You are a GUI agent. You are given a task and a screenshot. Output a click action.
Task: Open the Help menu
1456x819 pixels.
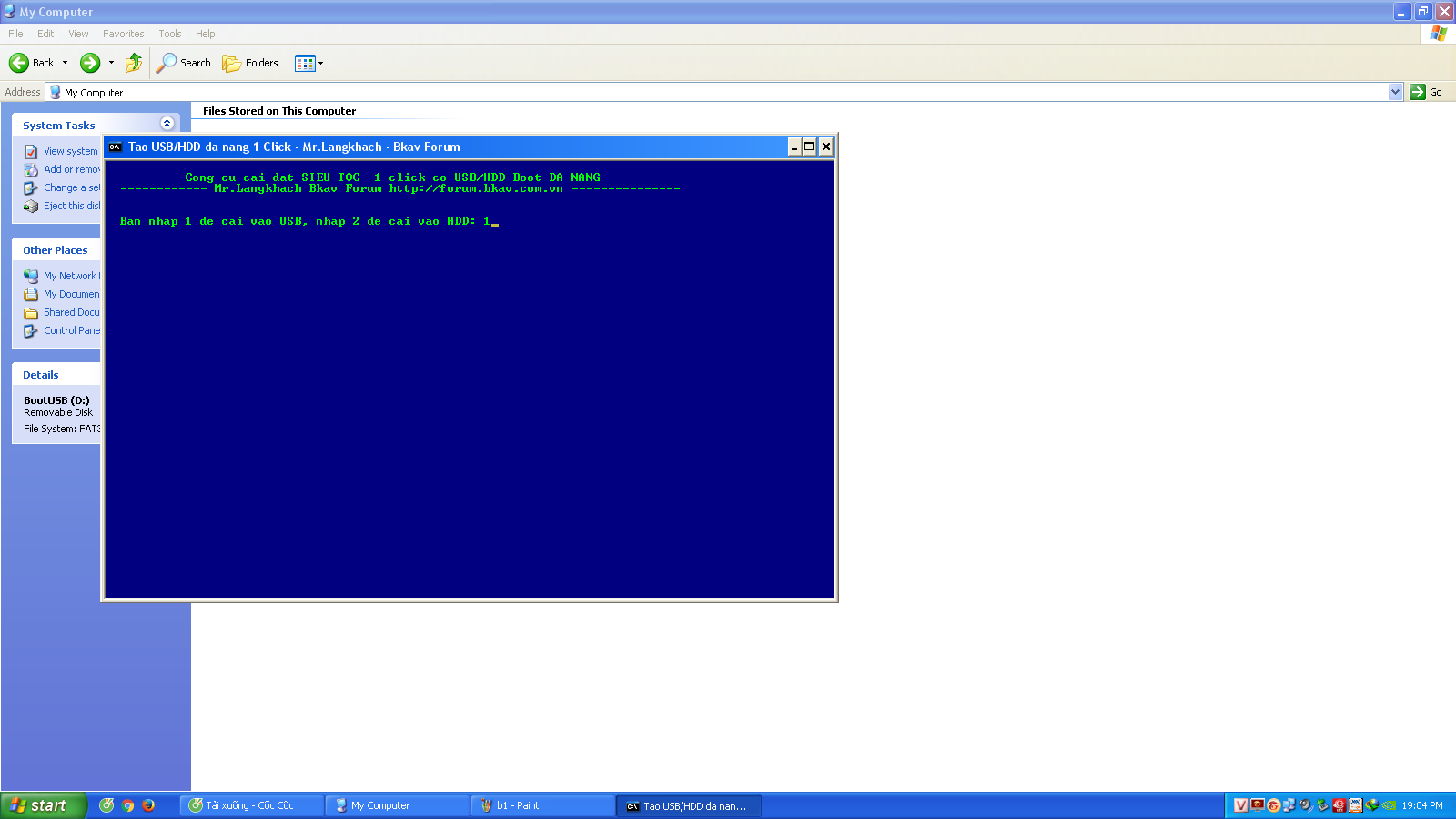click(206, 34)
